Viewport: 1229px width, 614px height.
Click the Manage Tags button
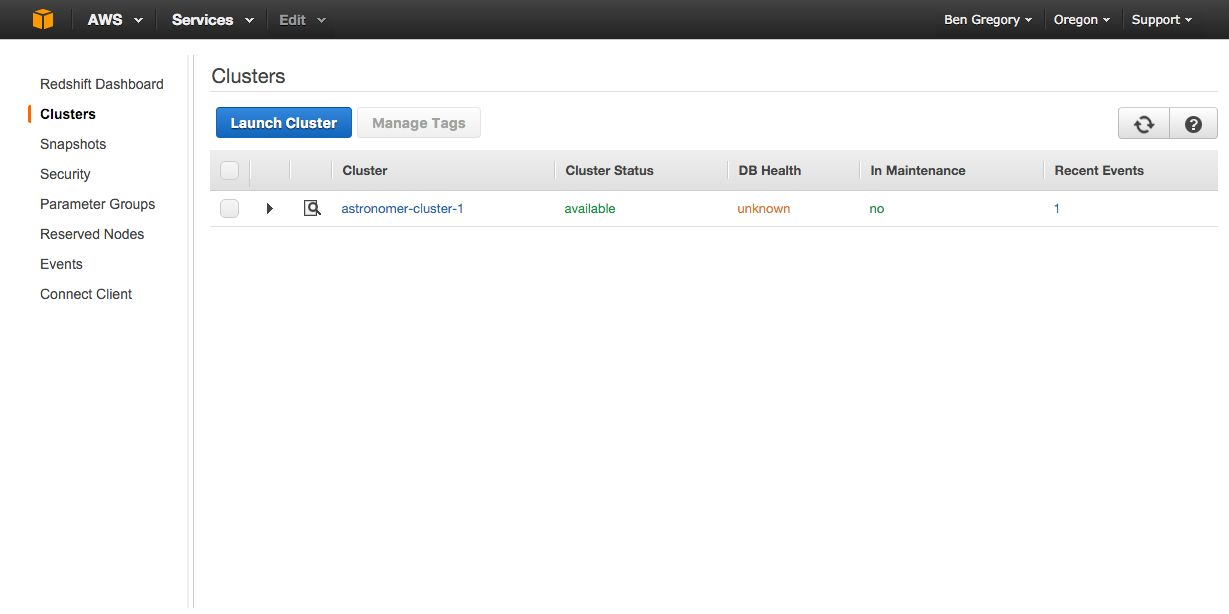pyautogui.click(x=418, y=123)
